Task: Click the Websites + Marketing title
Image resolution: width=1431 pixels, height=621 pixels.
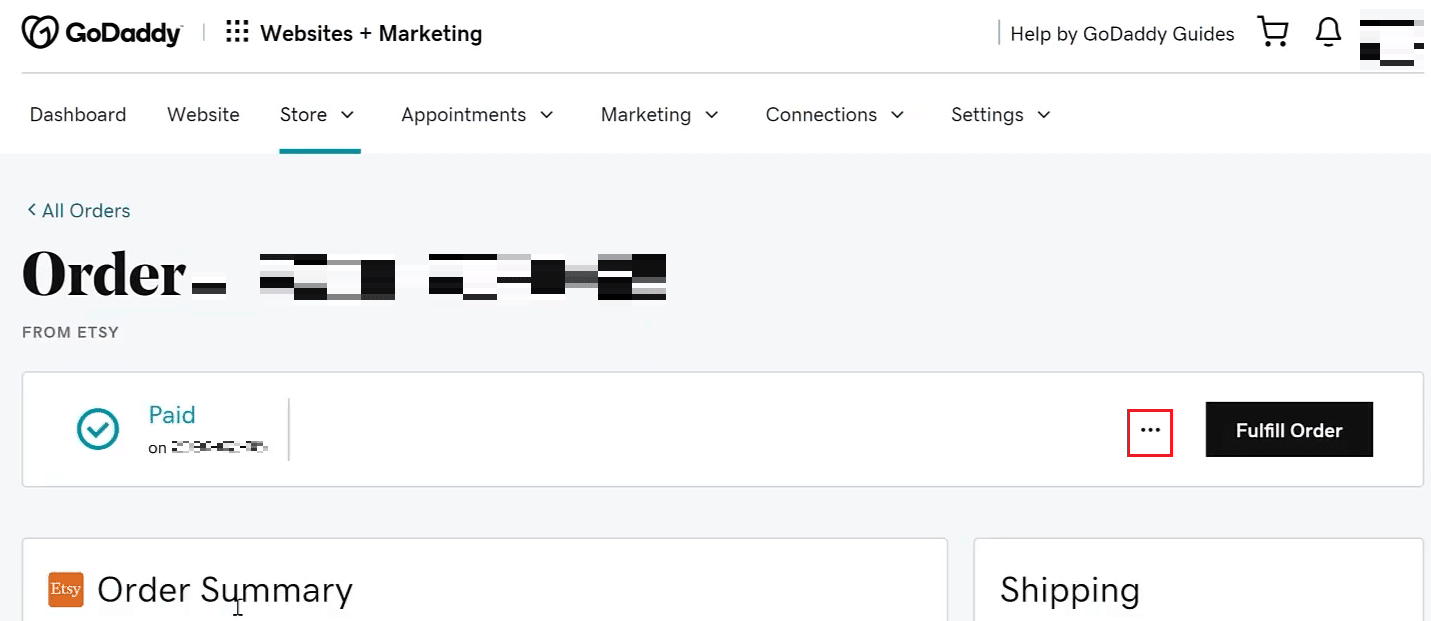Action: (371, 34)
